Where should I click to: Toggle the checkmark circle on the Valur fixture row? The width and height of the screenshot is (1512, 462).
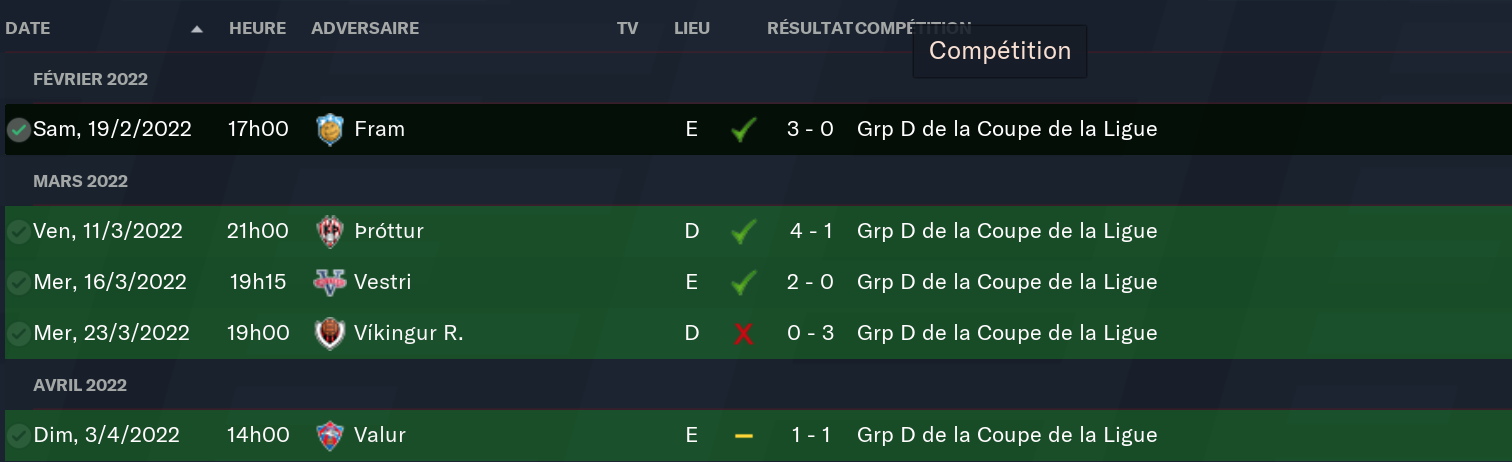coord(18,436)
